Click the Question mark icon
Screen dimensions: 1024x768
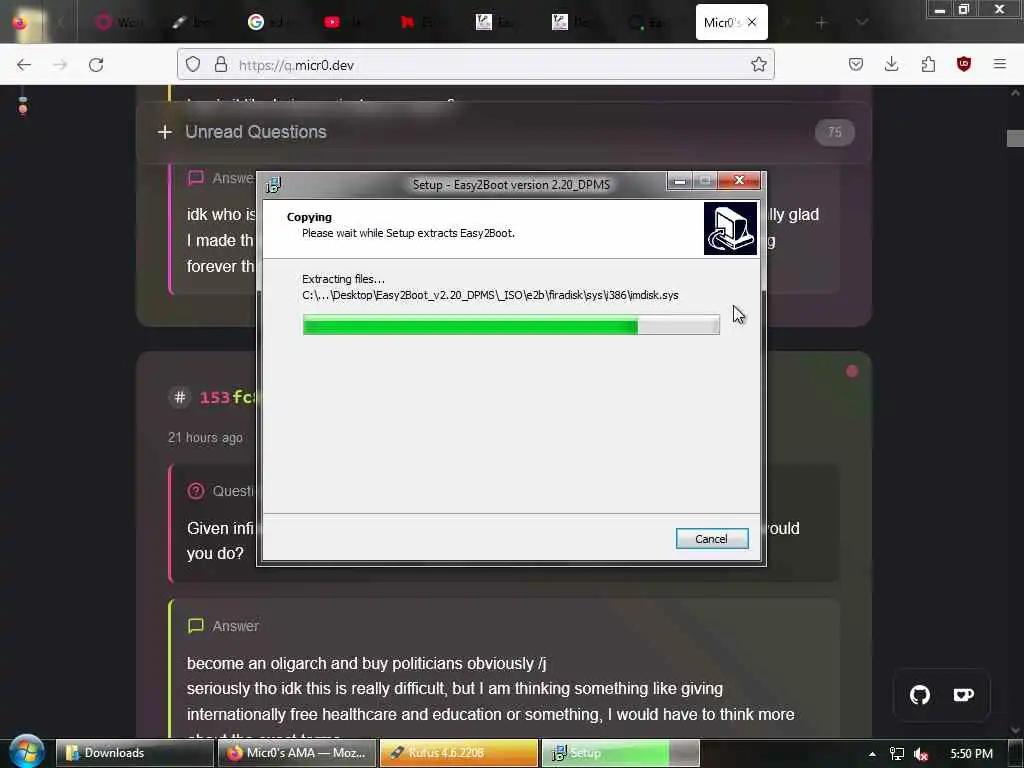pyautogui.click(x=195, y=491)
